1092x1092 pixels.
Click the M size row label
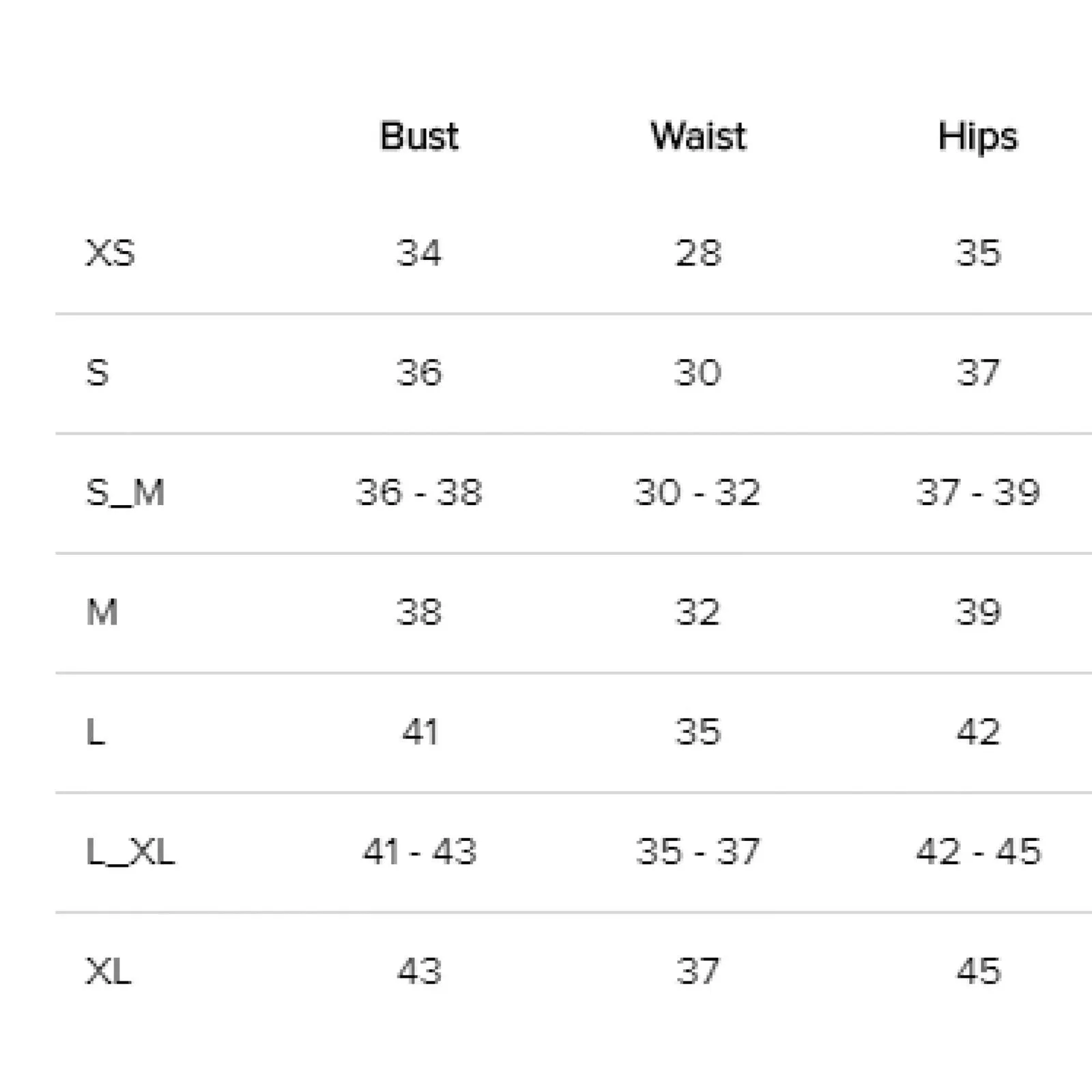point(102,612)
